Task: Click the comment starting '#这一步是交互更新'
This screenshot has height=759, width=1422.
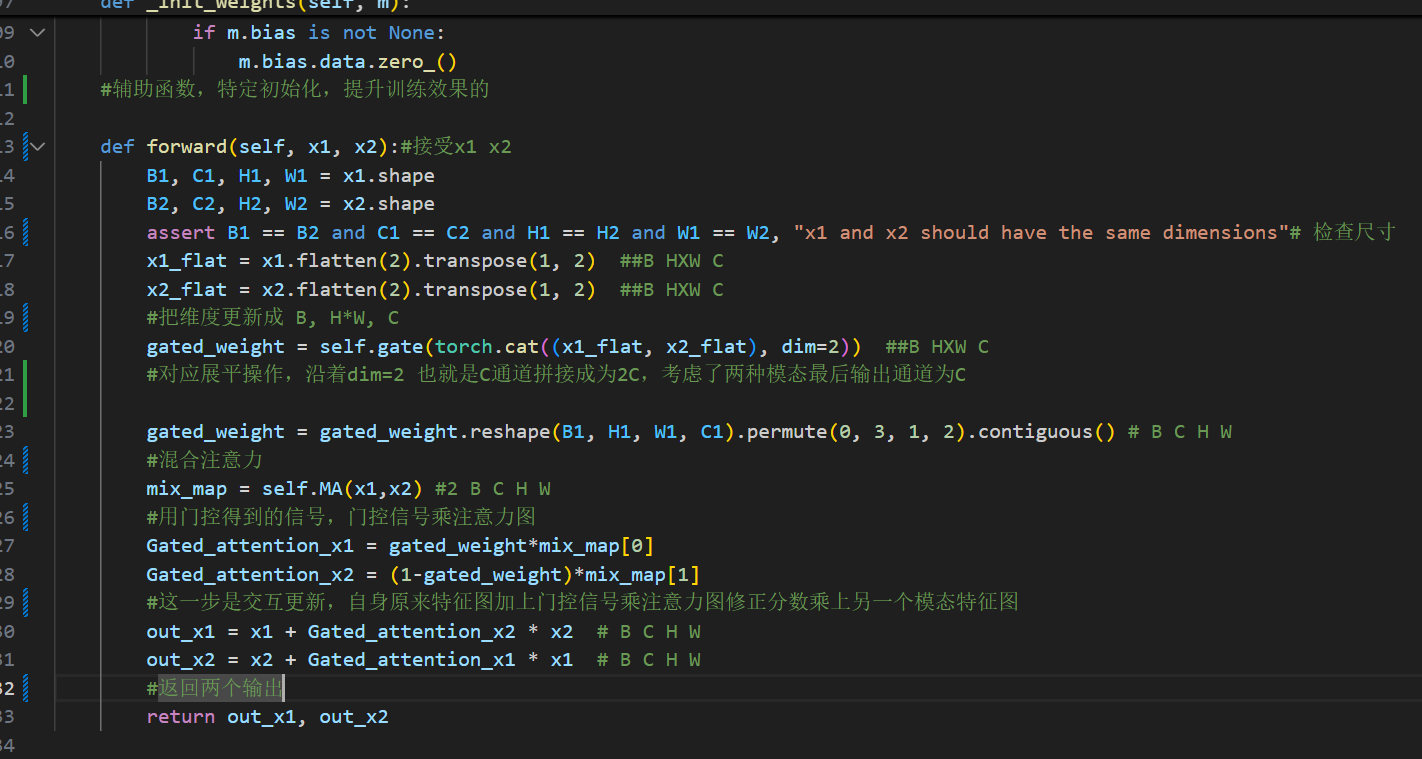Action: tap(583, 602)
